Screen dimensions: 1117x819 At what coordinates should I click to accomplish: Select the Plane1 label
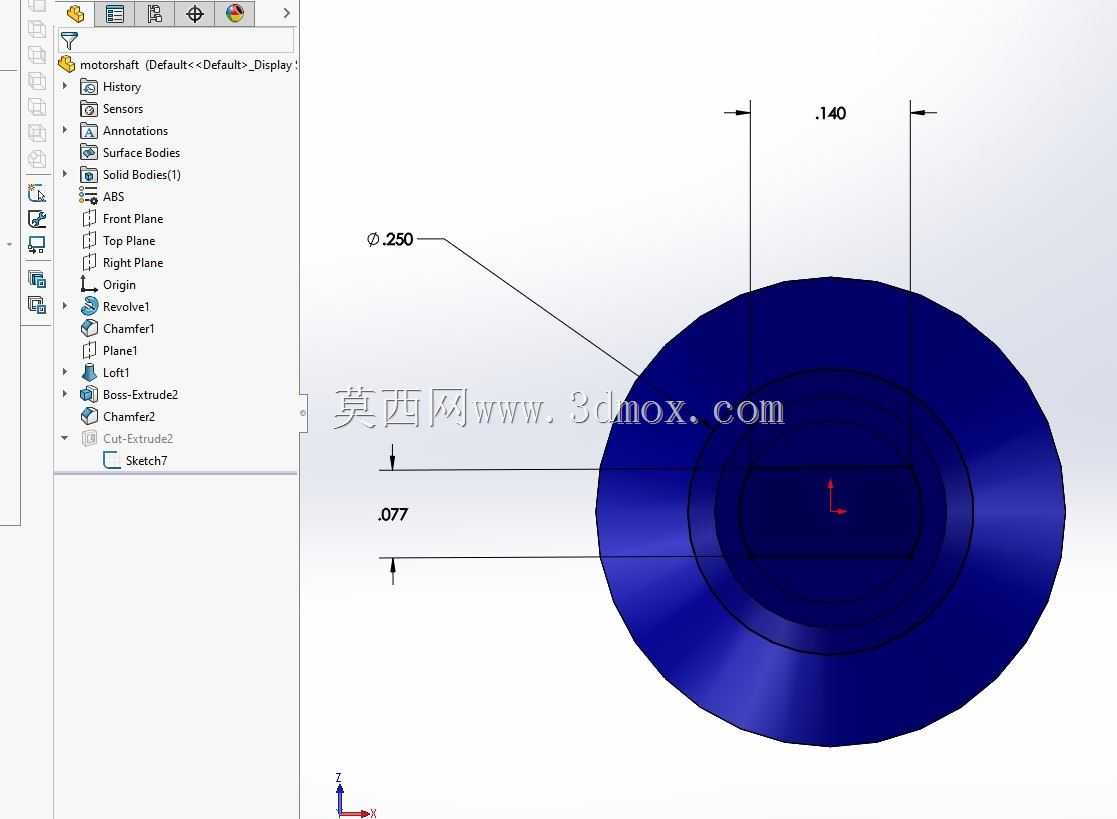coord(120,350)
